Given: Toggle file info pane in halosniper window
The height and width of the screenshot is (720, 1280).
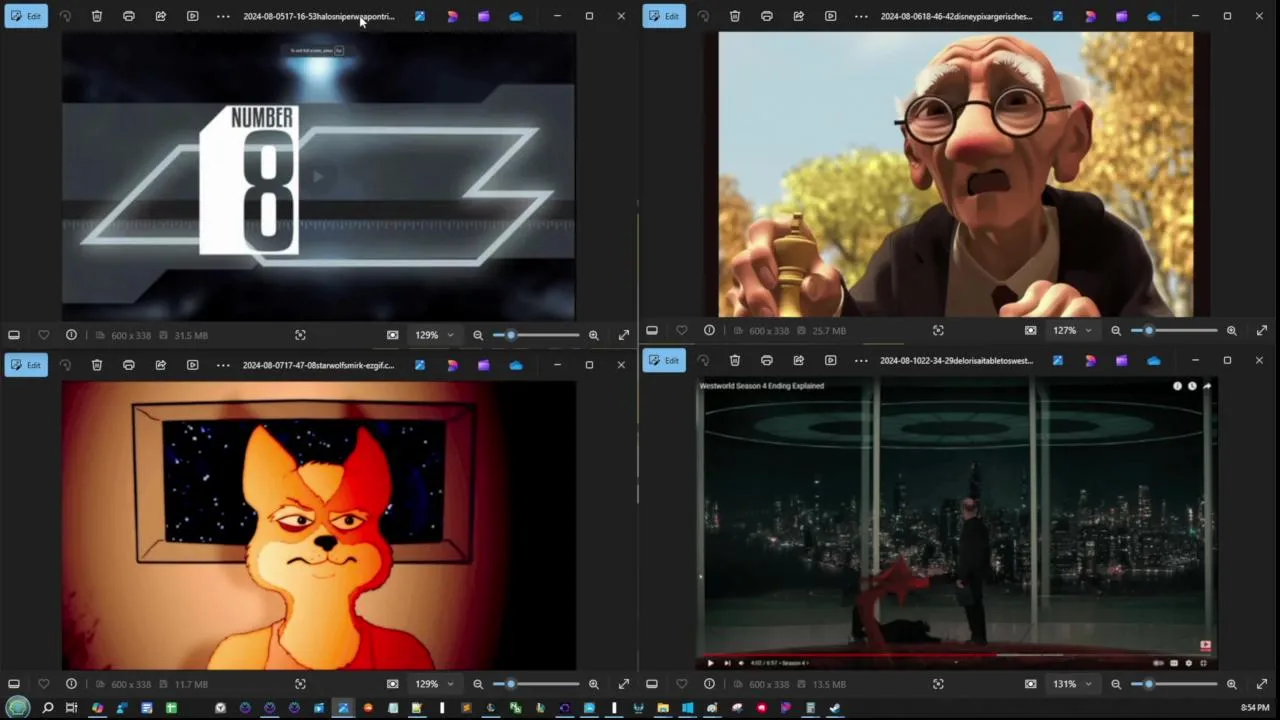Looking at the screenshot, I should tap(72, 335).
